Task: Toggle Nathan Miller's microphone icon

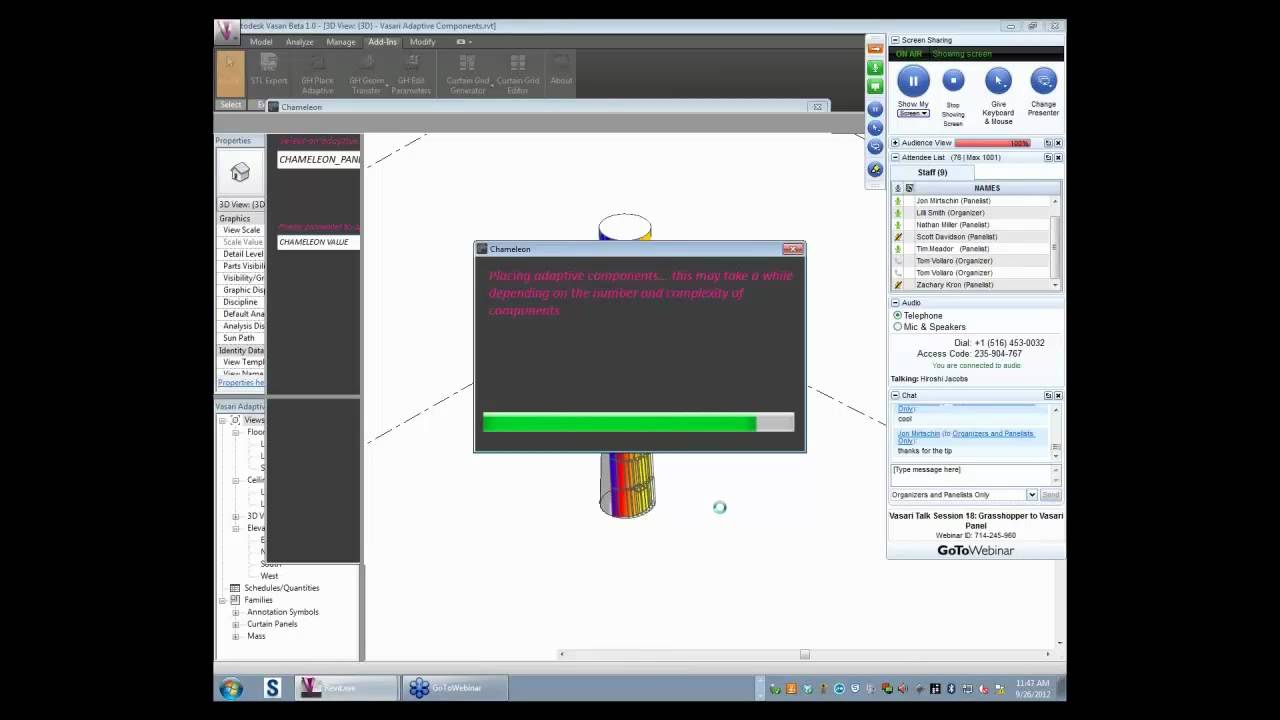Action: pos(898,225)
